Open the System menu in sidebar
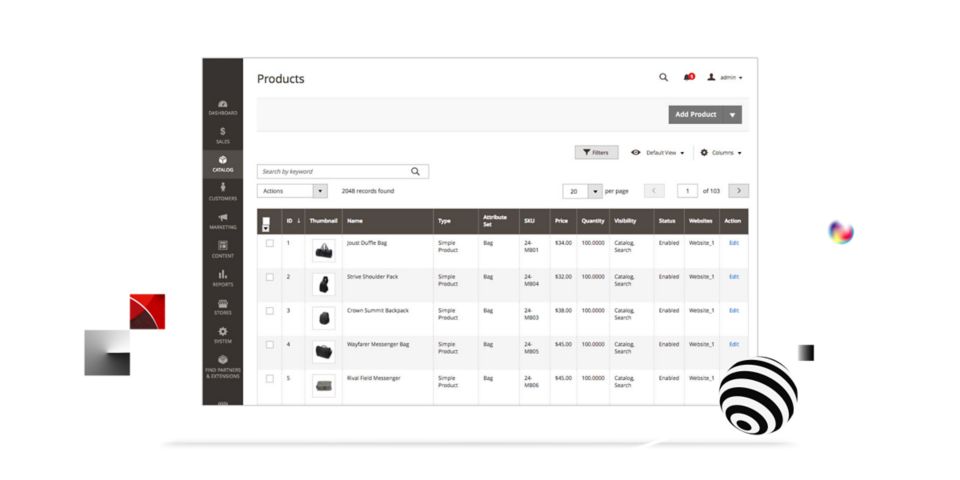 (x=223, y=335)
